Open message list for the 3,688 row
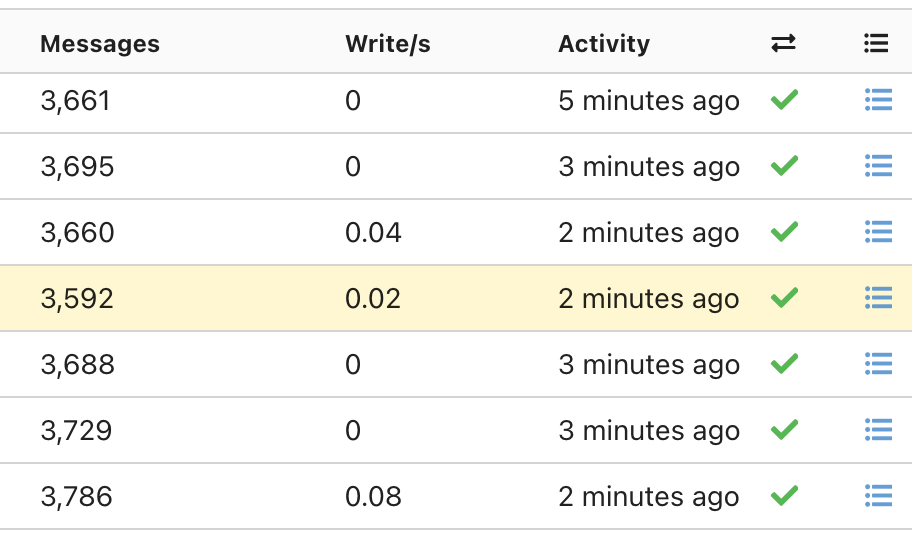This screenshot has height=542, width=912. tap(877, 364)
